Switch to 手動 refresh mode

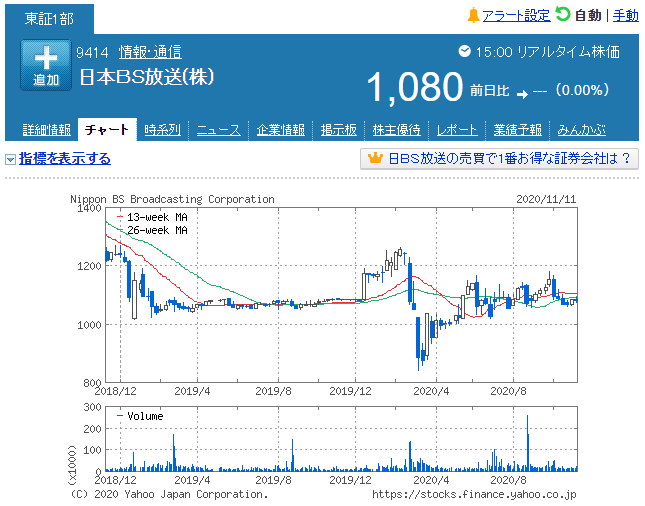626,16
